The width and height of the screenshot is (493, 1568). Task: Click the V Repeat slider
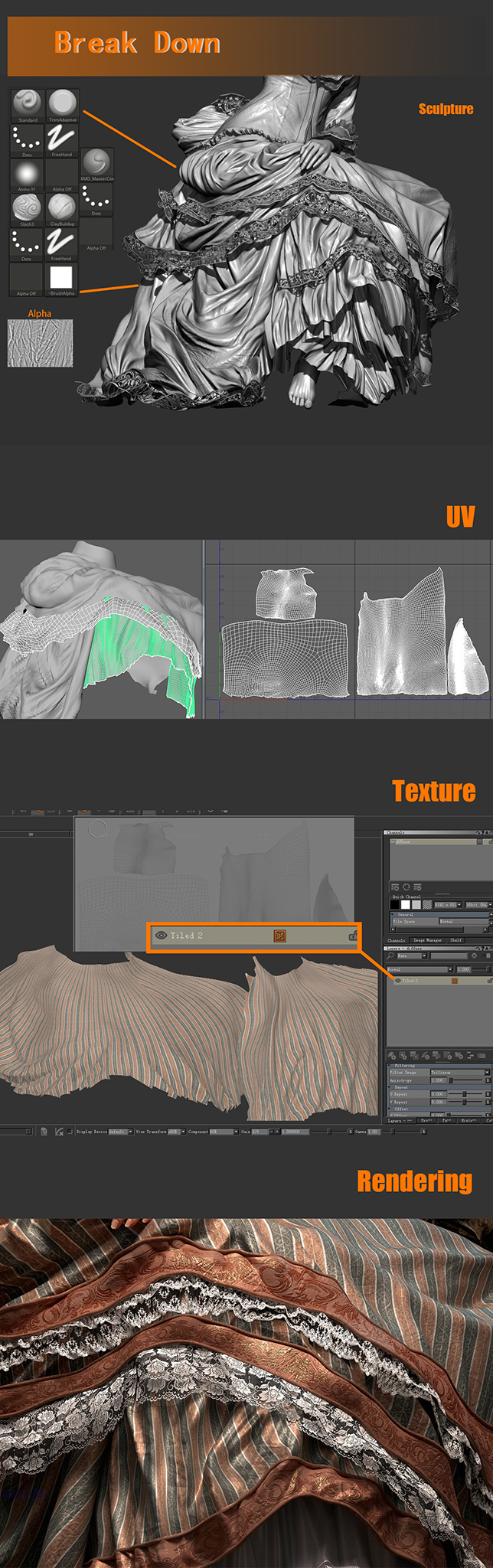[465, 1102]
